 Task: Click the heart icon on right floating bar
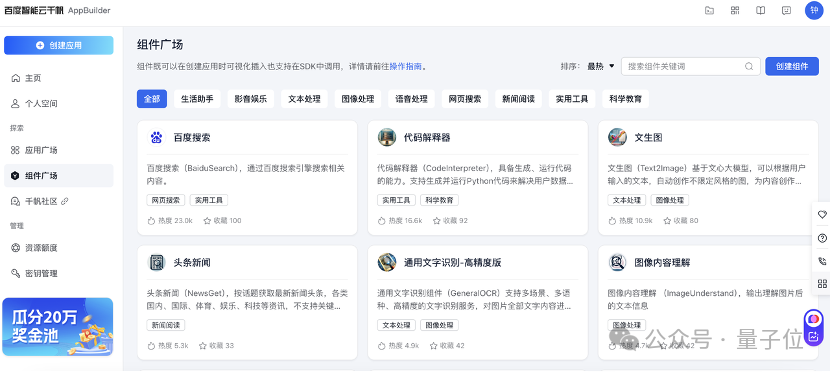click(822, 215)
